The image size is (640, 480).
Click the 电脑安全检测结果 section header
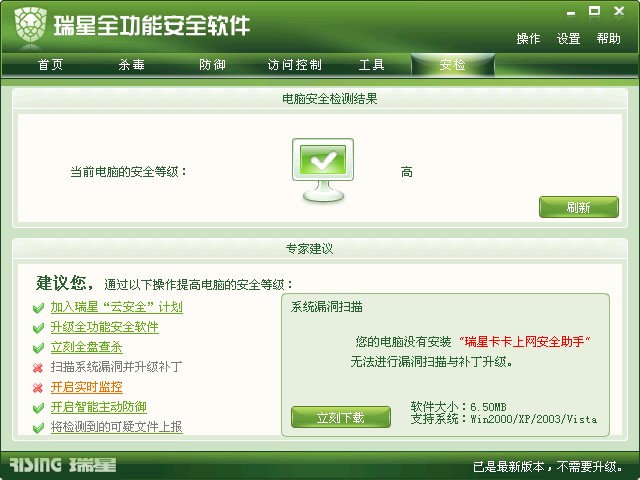click(329, 99)
